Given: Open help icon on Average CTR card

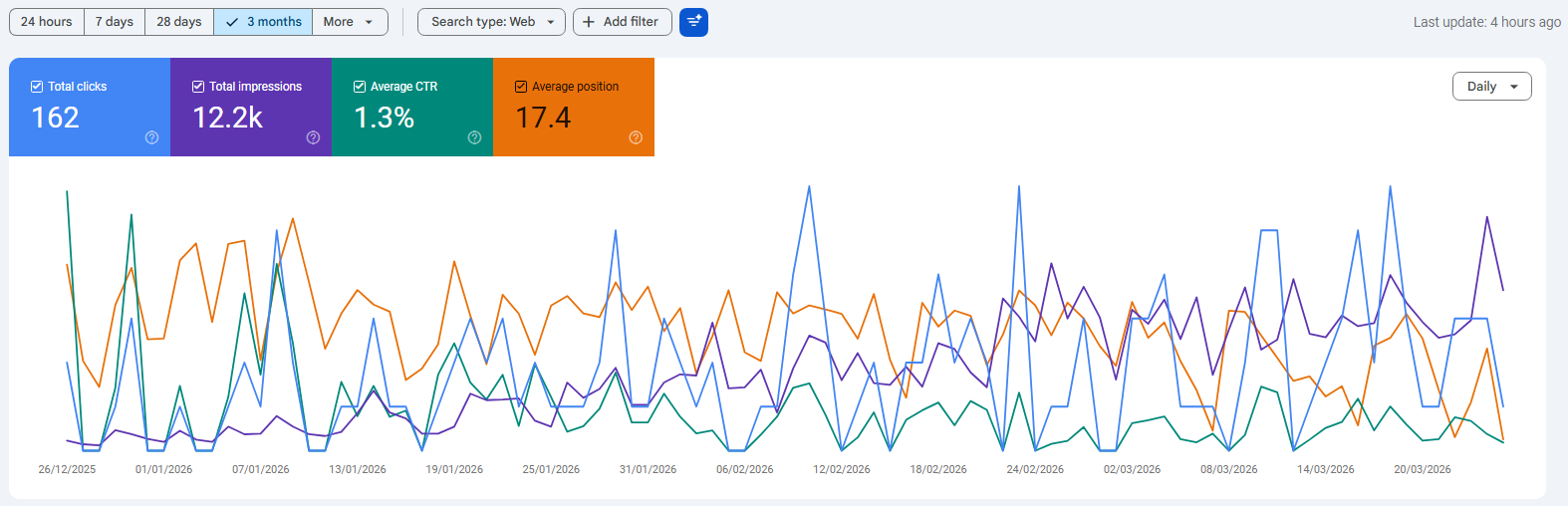Looking at the screenshot, I should click(x=474, y=137).
